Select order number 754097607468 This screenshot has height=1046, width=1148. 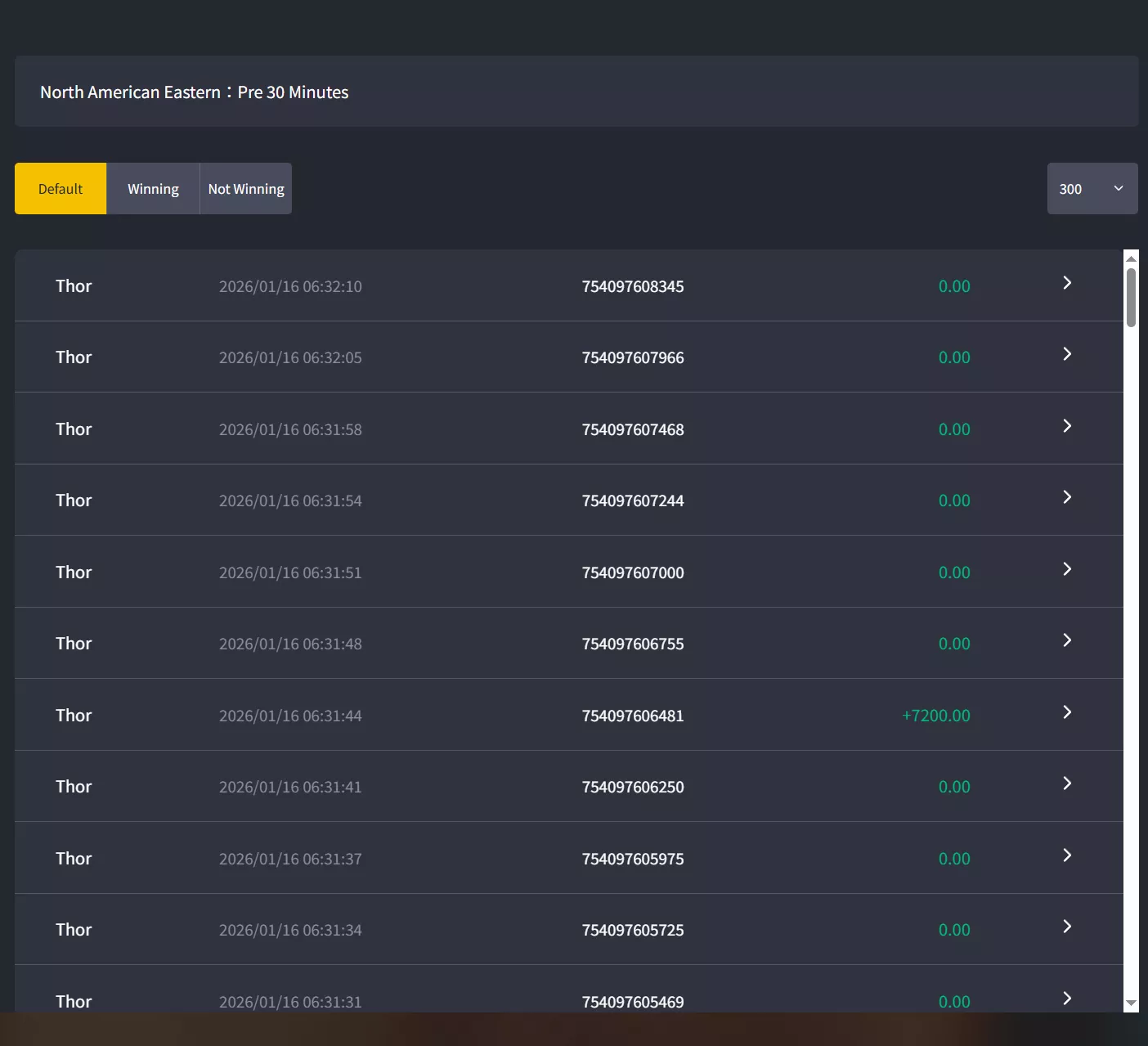click(633, 430)
